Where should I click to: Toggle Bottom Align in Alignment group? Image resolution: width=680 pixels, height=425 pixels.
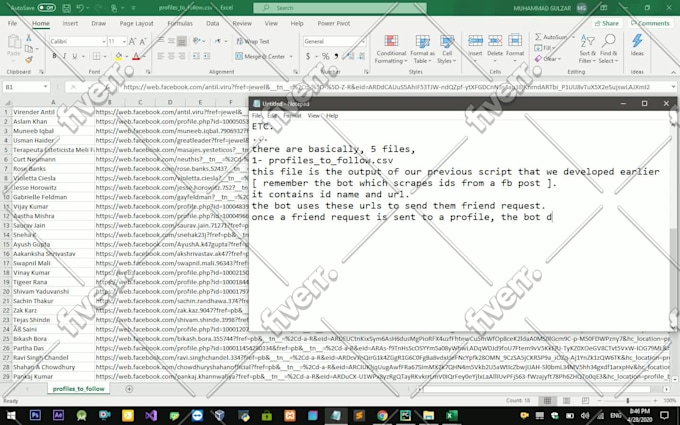182,41
